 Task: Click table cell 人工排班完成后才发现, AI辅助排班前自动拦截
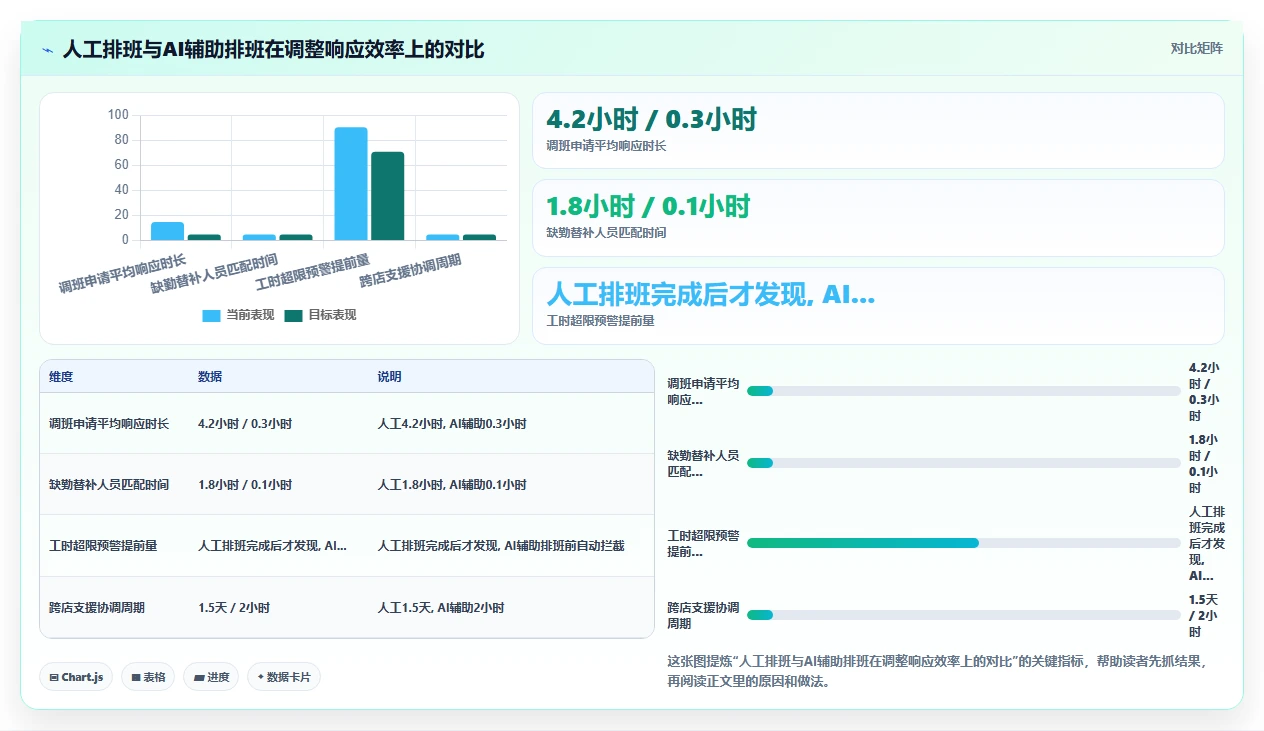coord(501,546)
